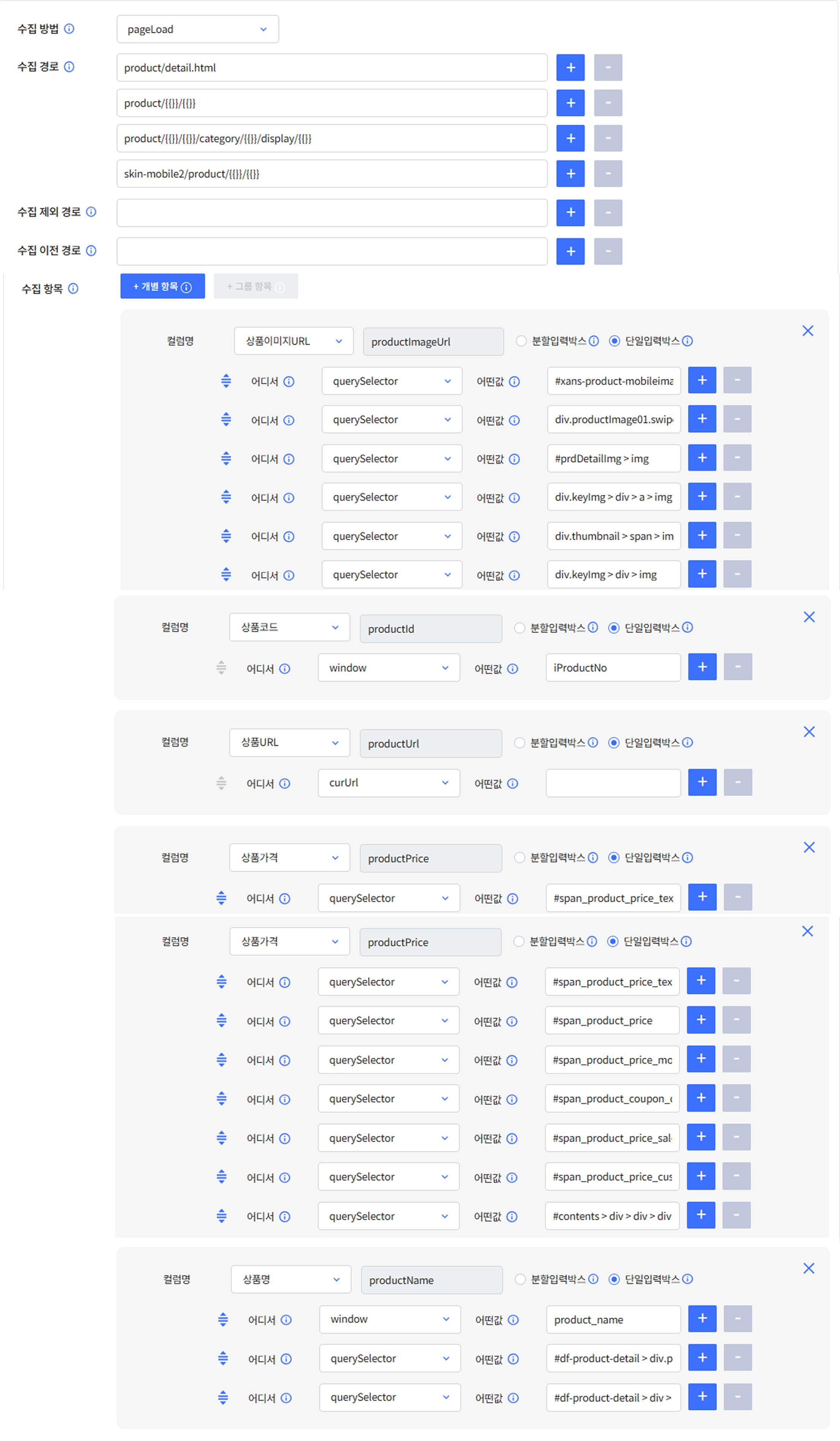
Task: Grab reorder handle of #span_product_price_sal row
Action: (x=222, y=1138)
